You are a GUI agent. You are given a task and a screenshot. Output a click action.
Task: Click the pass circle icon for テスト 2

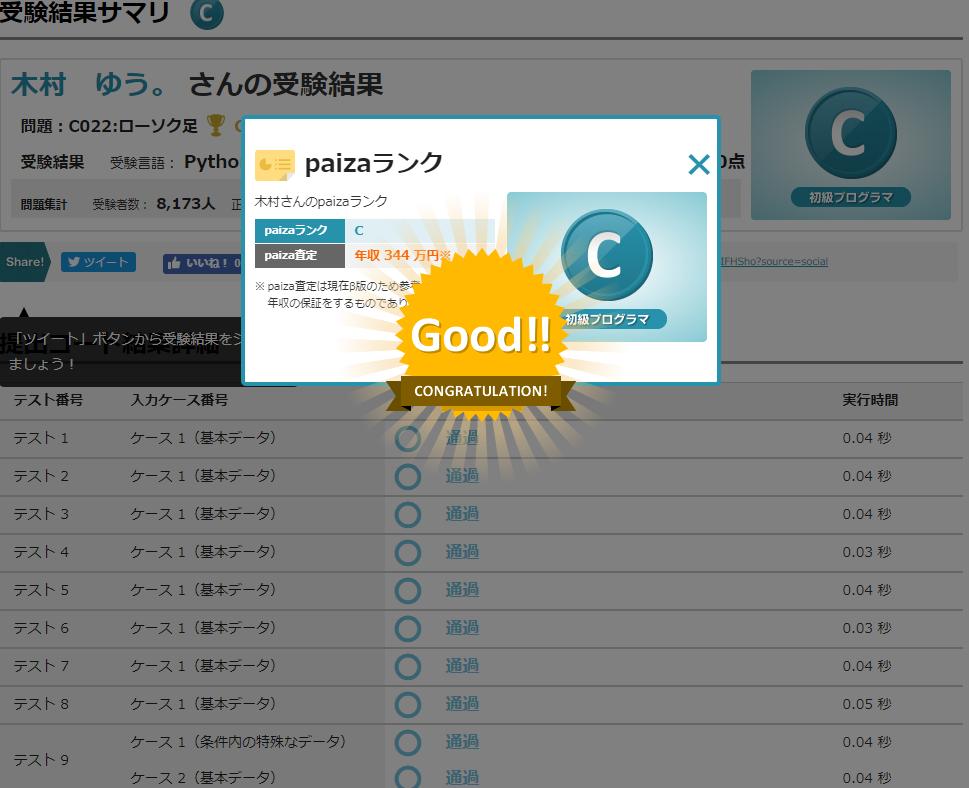(408, 477)
